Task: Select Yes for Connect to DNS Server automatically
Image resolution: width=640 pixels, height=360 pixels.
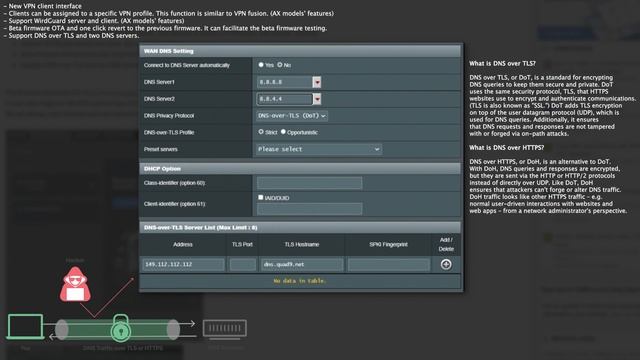Action: point(261,65)
